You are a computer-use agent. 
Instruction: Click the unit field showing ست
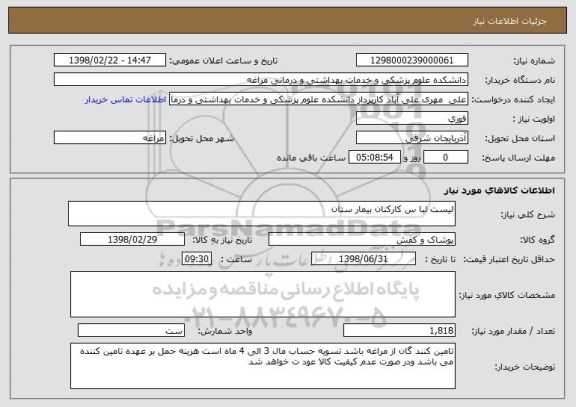click(x=131, y=331)
